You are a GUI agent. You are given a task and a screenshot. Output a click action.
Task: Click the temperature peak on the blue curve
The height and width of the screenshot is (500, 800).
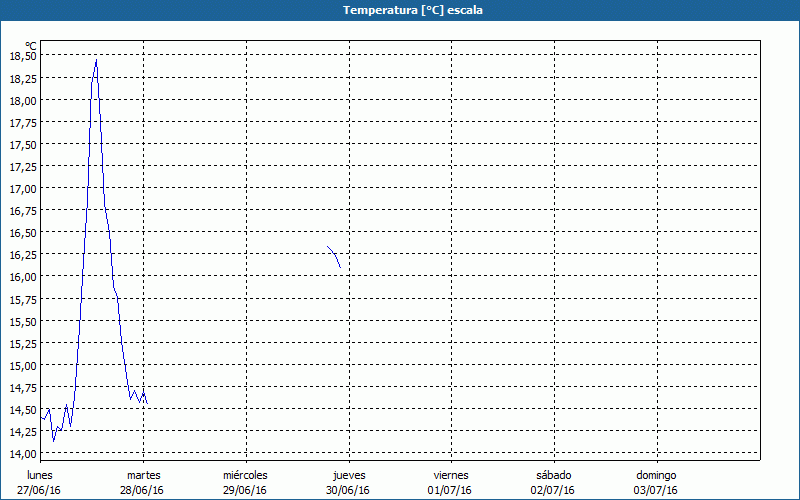[96, 61]
